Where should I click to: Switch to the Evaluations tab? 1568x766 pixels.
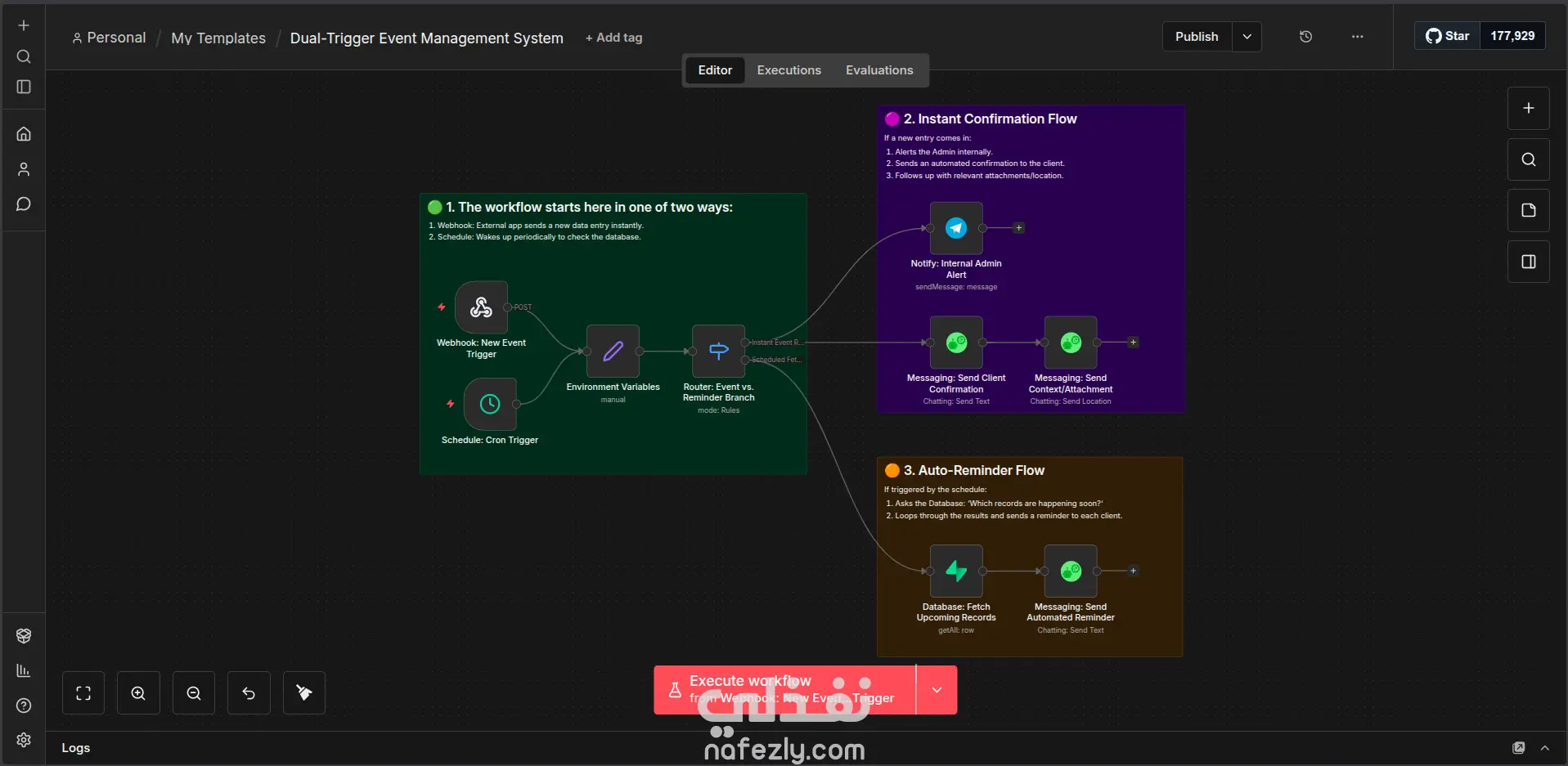coord(879,70)
